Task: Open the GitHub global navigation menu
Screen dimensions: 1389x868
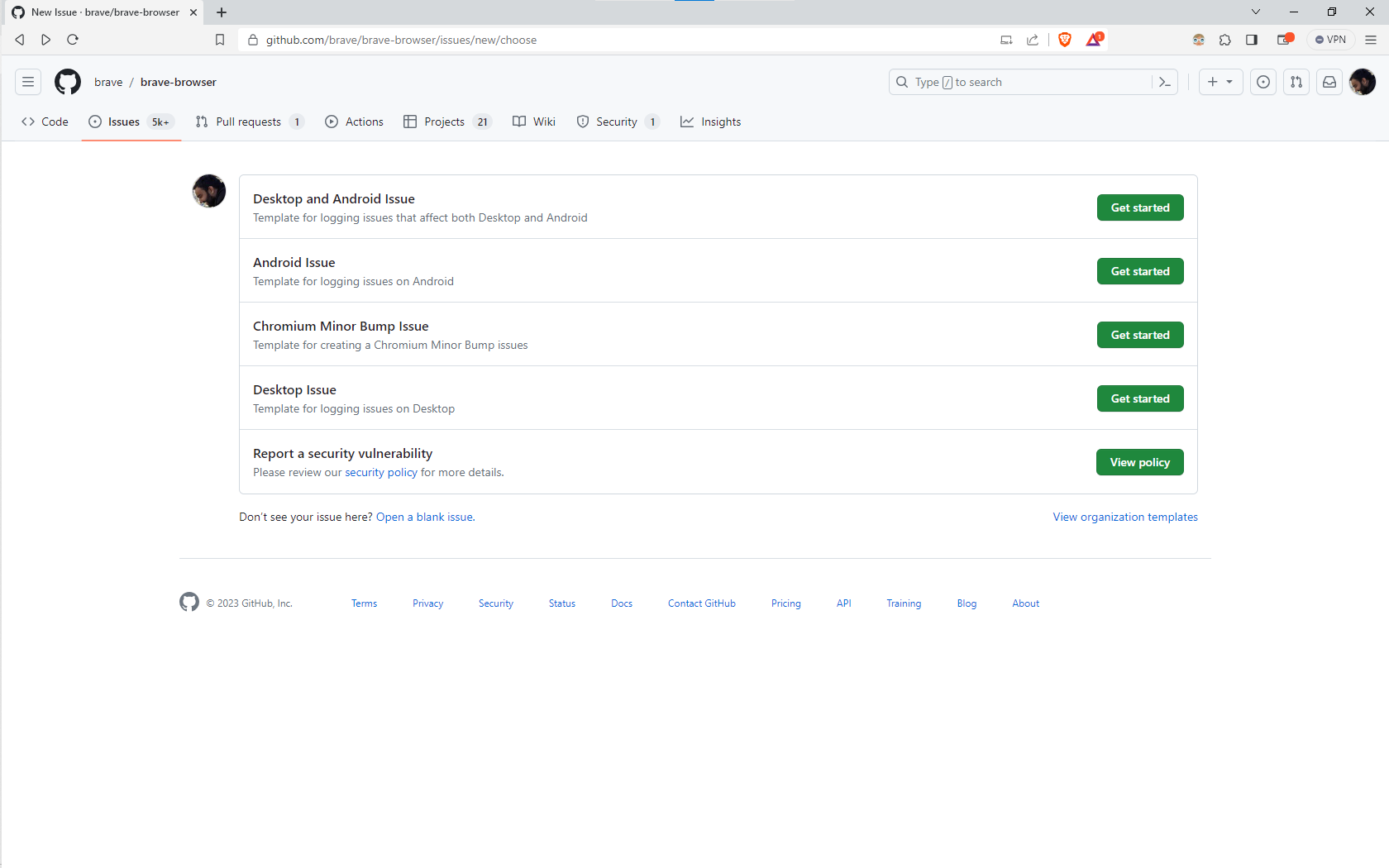Action: (x=28, y=82)
